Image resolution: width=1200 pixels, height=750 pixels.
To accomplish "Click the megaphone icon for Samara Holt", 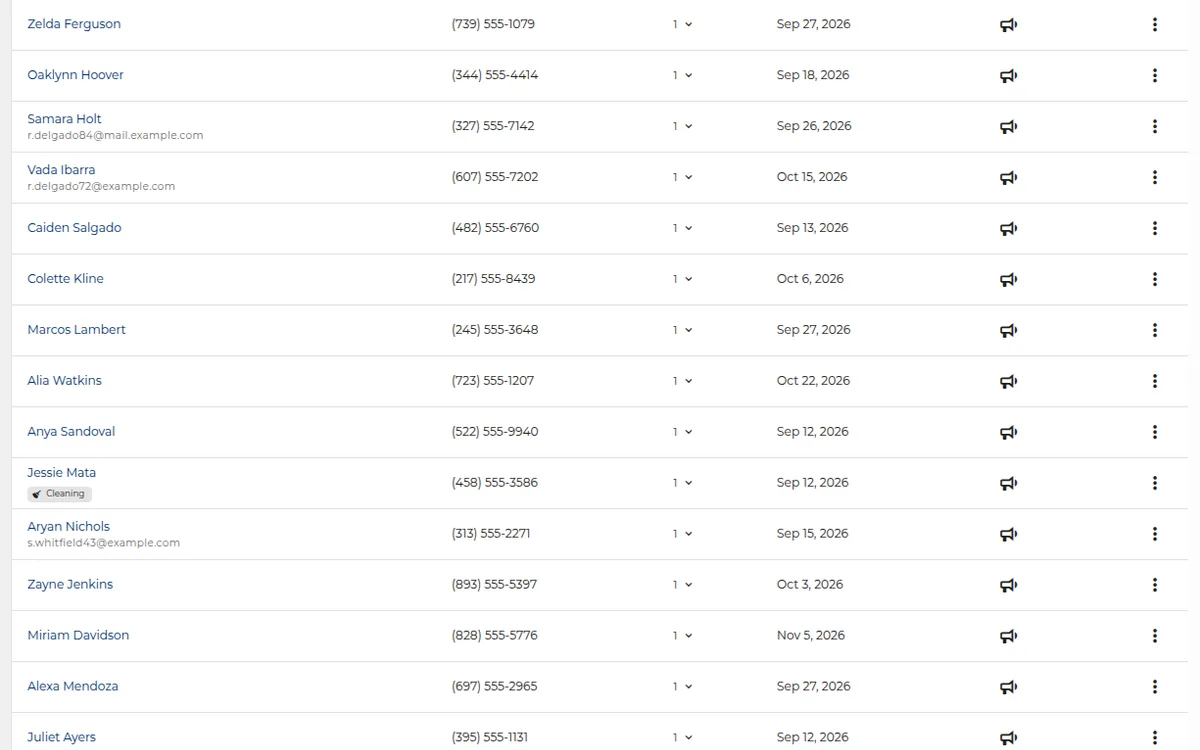I will (1008, 127).
